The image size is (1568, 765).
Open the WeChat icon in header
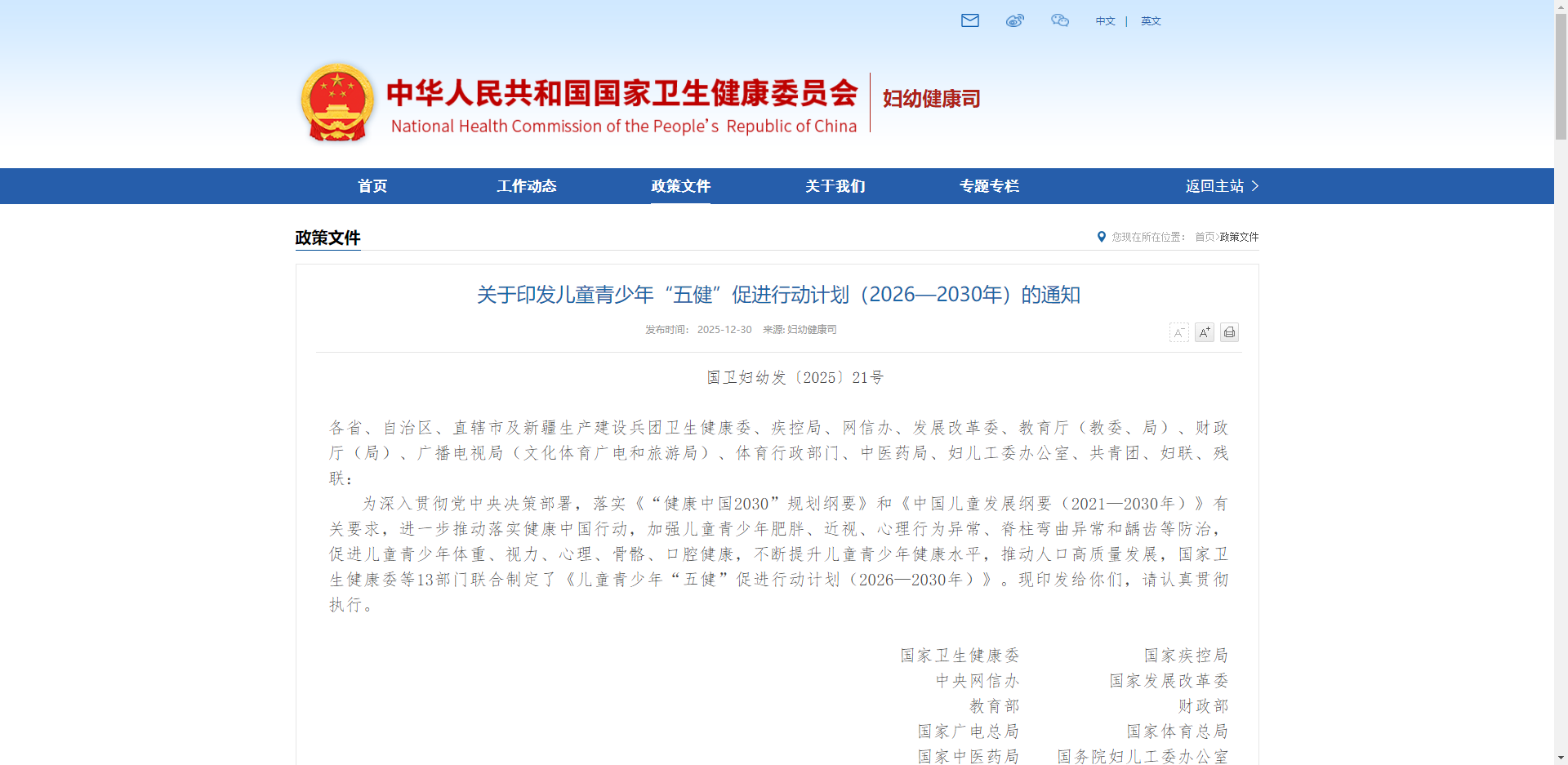point(1059,20)
